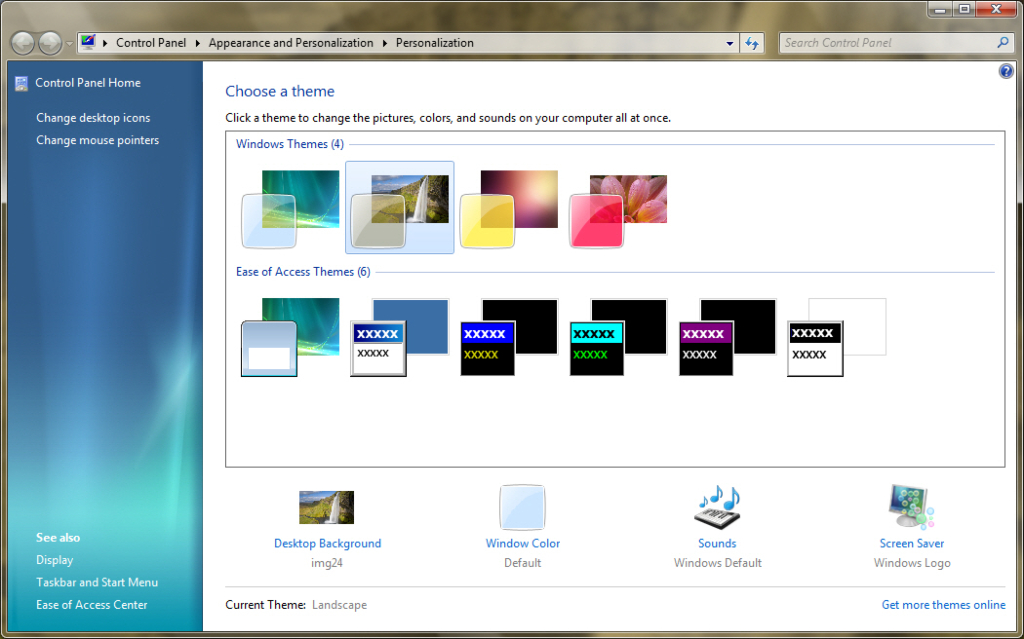This screenshot has height=639, width=1024.
Task: Choose the Windows Classic blue theme
Action: 400,337
